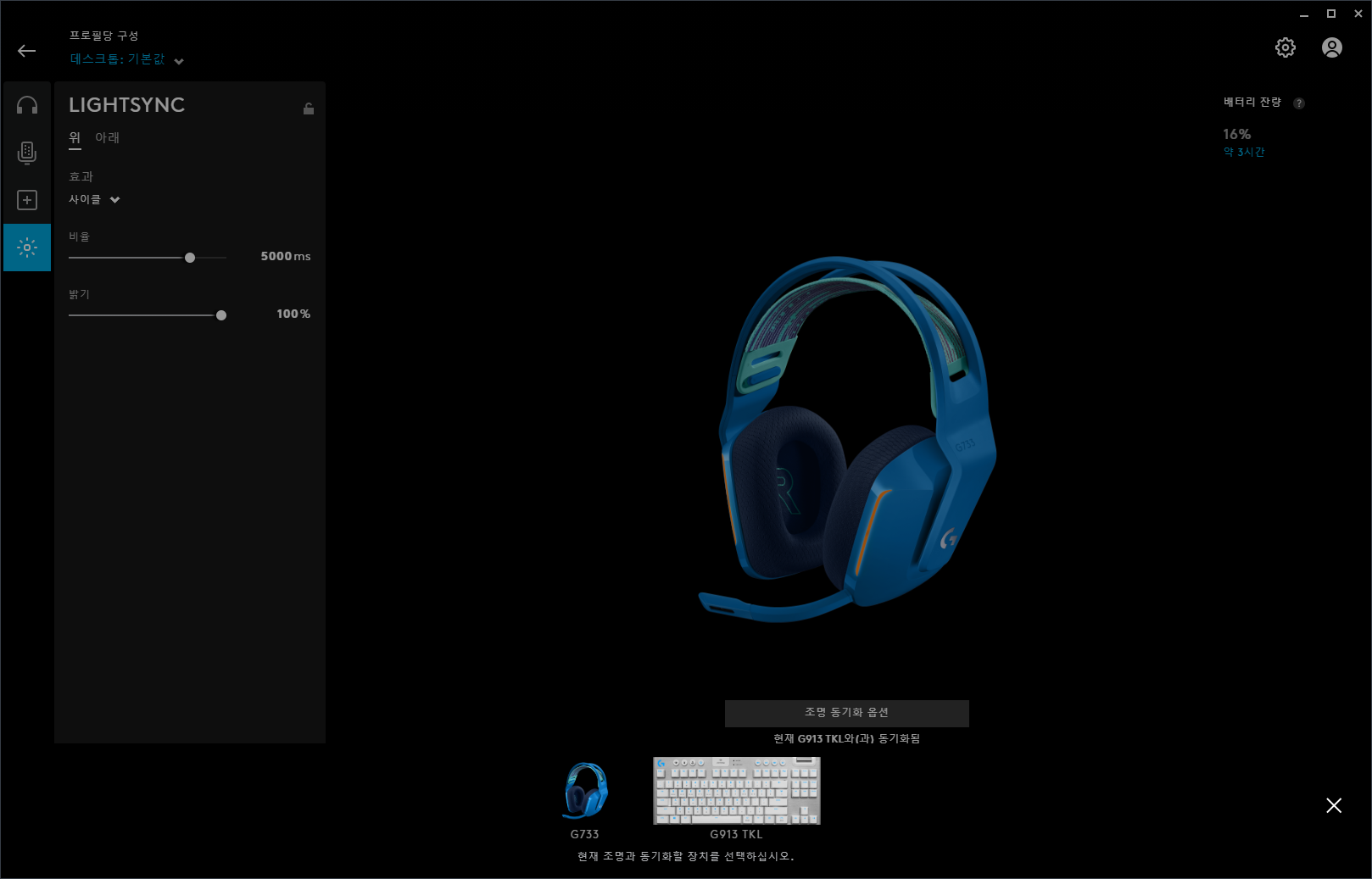Switch to the 위 lighting zone tab
This screenshot has width=1372, height=879.
[75, 138]
